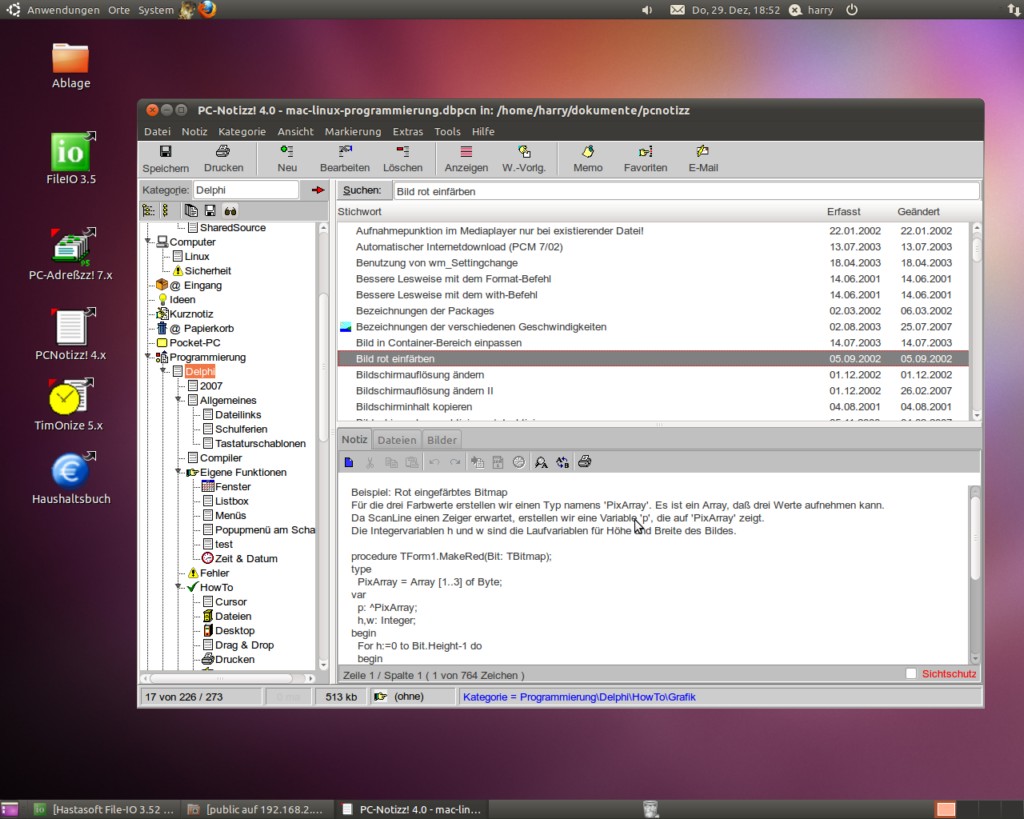Select the Linux category in the tree
This screenshot has height=819, width=1024.
click(x=197, y=256)
